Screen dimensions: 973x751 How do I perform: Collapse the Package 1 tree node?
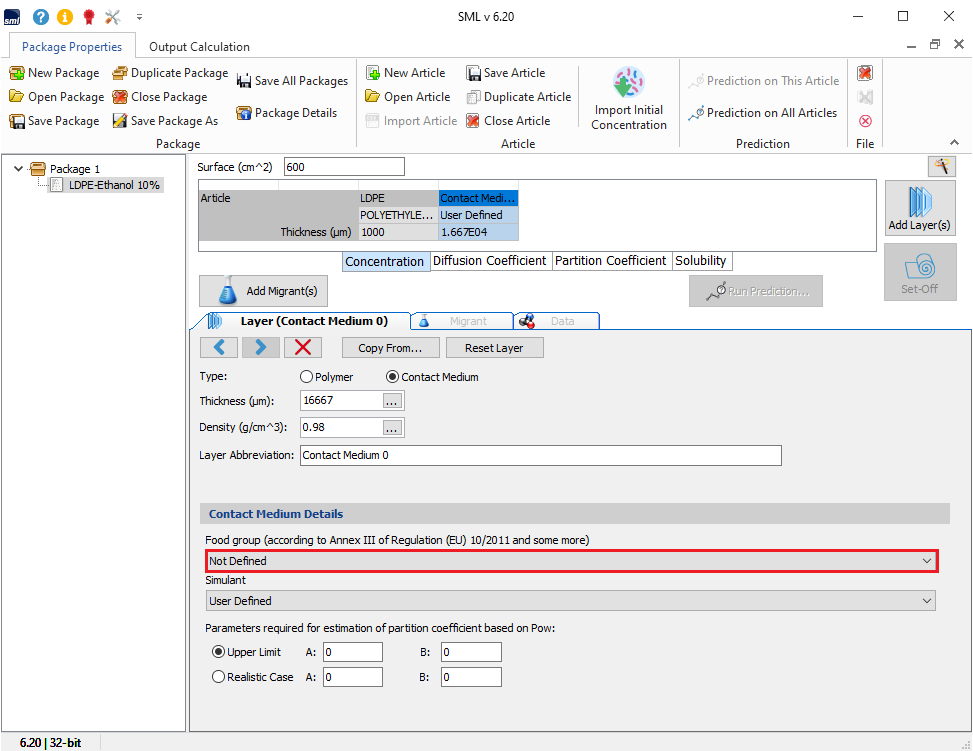(x=18, y=169)
